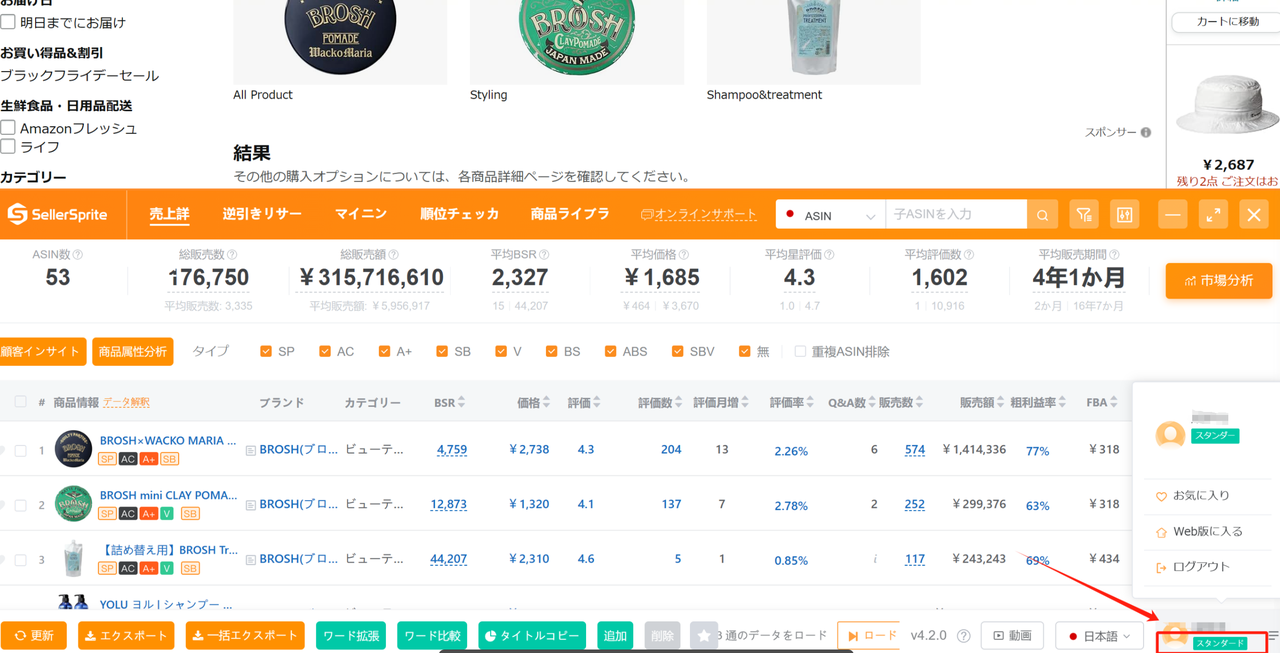1280x653 pixels.
Task: Open the 売上詳 tab
Action: (169, 214)
